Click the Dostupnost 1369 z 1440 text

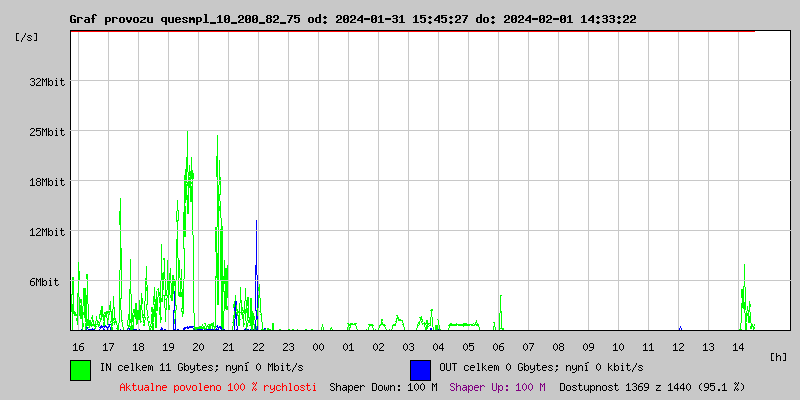pos(652,386)
